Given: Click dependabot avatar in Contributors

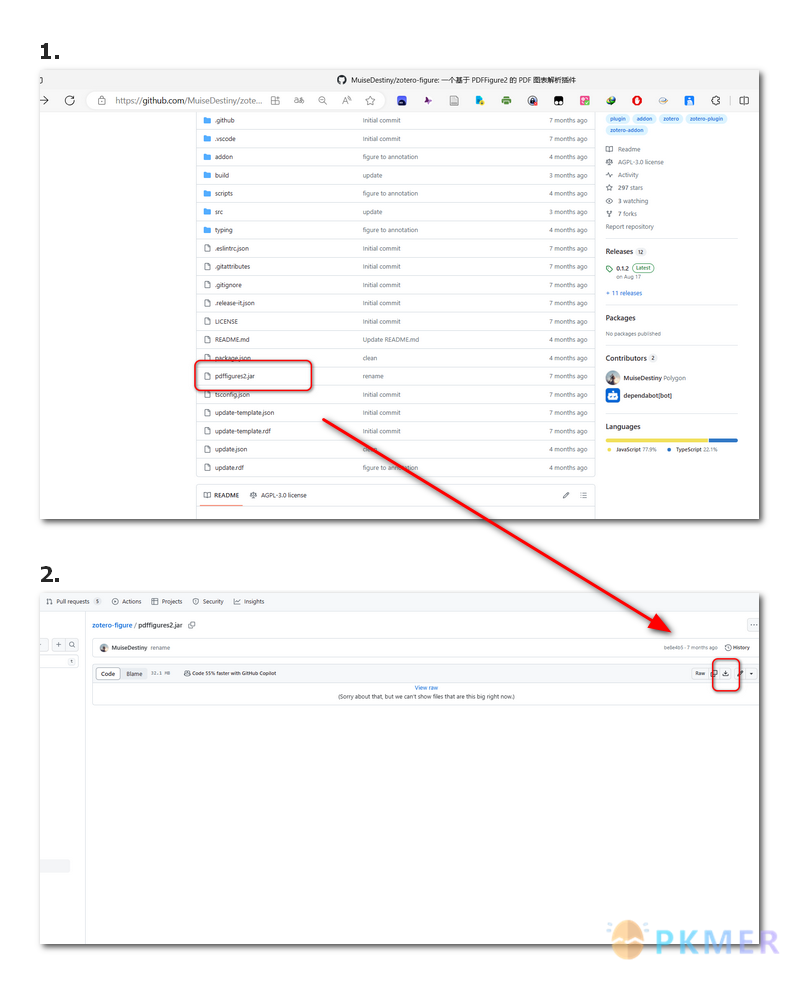Looking at the screenshot, I should 613,395.
